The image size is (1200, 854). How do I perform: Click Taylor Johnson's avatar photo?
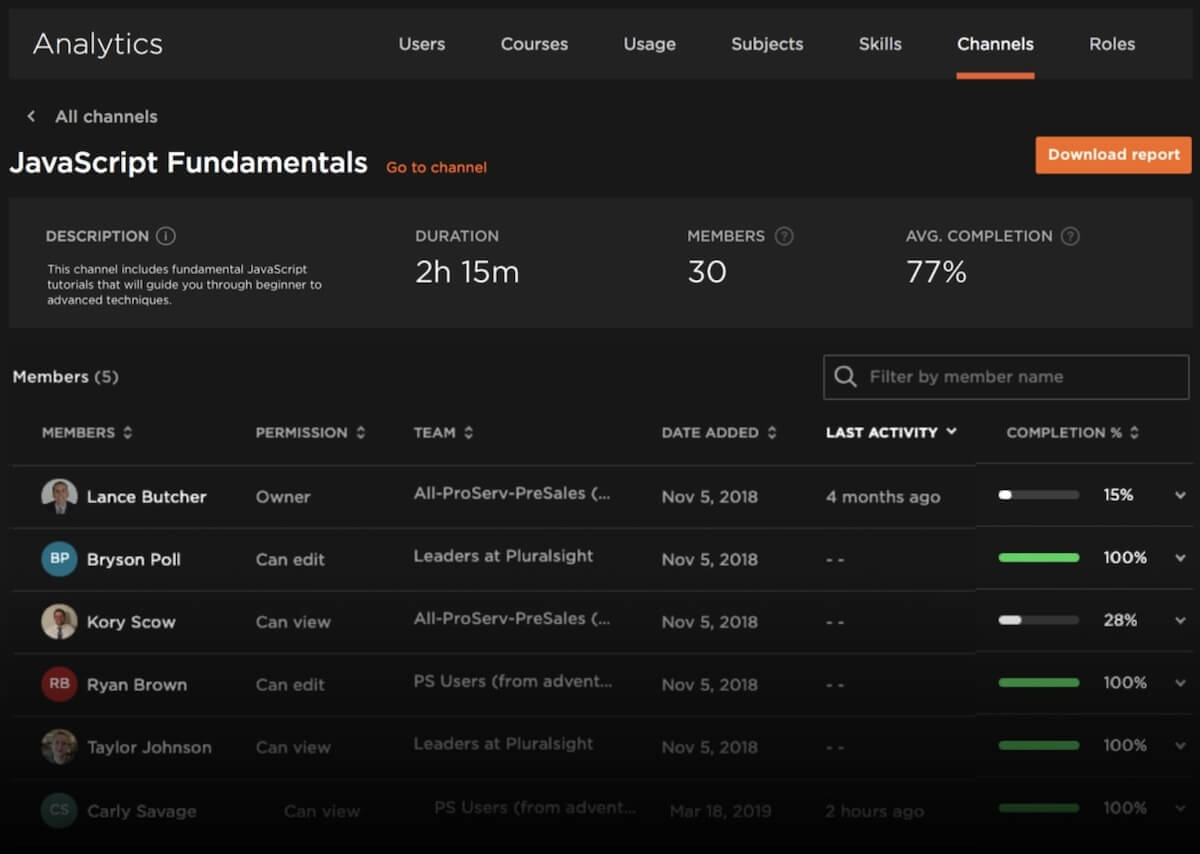tap(59, 747)
